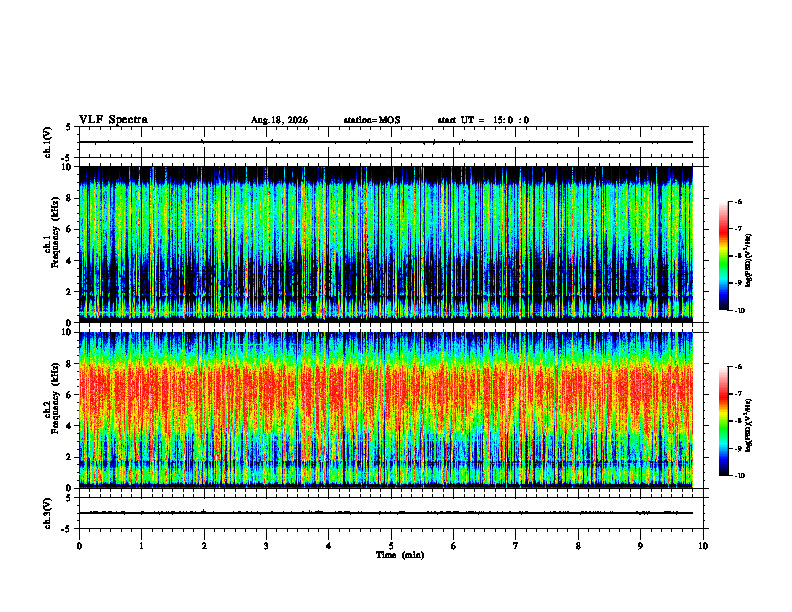
Task: Click the time axis tick label "7"
Action: (x=516, y=546)
